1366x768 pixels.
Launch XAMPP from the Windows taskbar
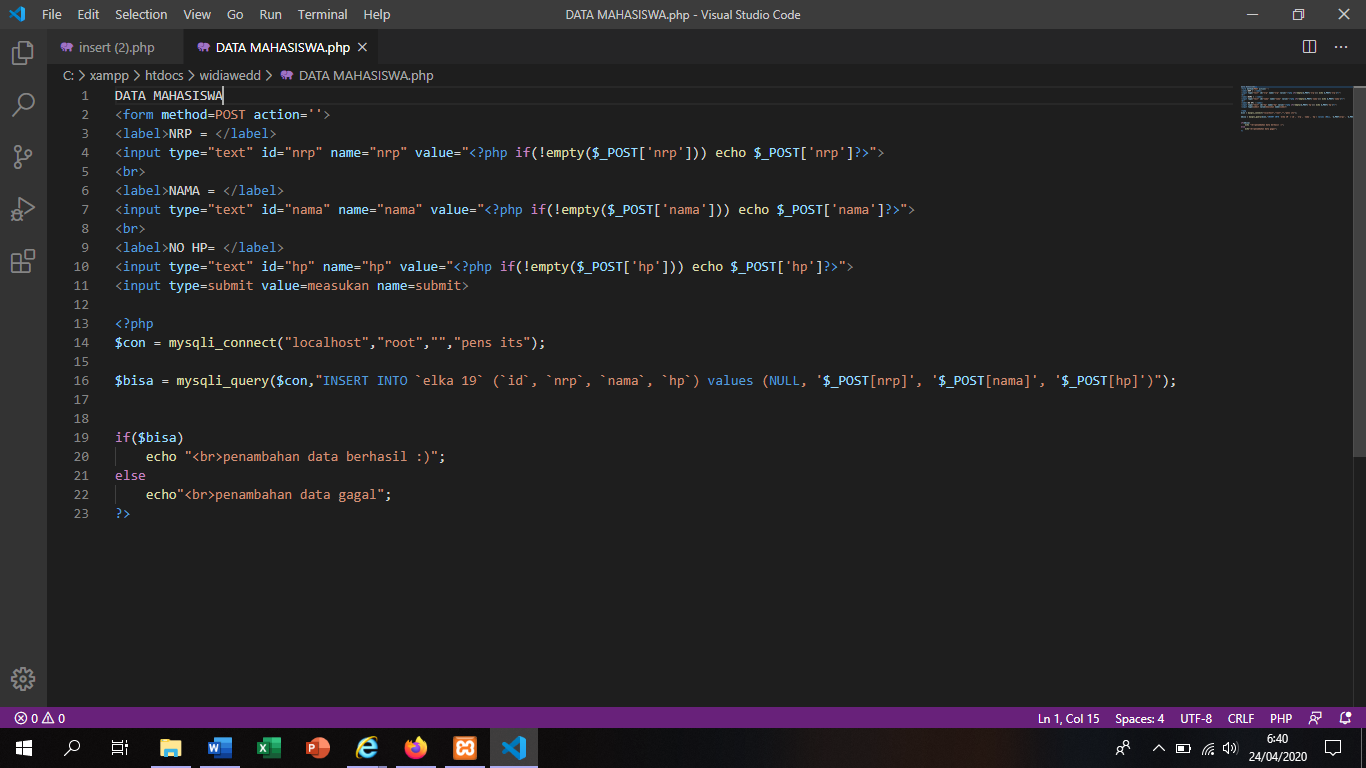[x=465, y=748]
